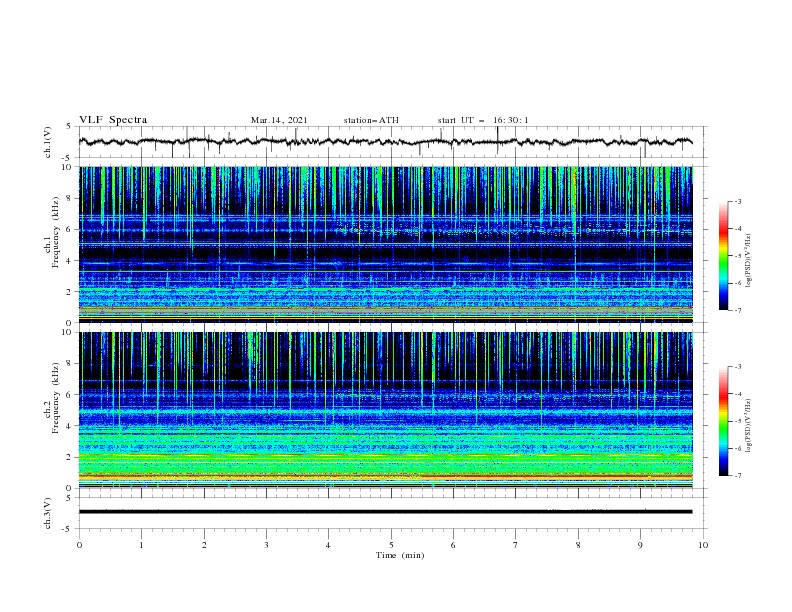
Task: Click the "10" minute tick label on time axis
Action: (x=703, y=545)
